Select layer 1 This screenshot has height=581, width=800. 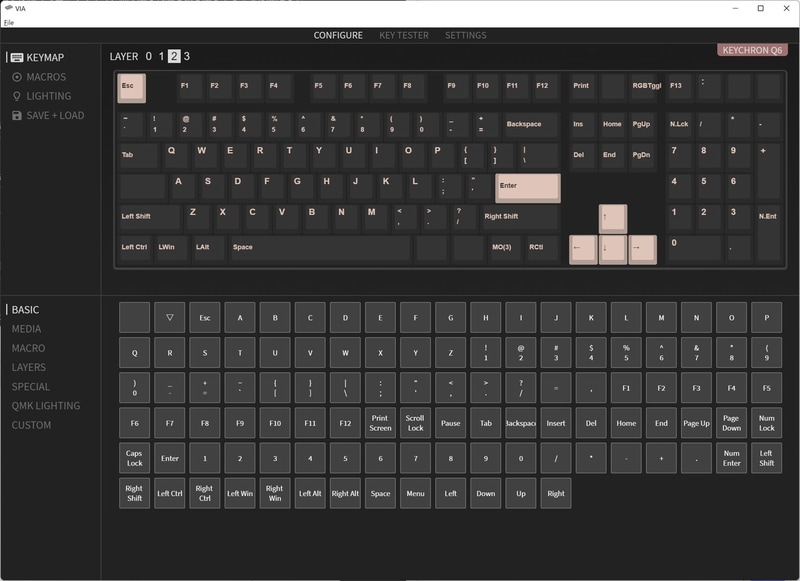[x=161, y=56]
